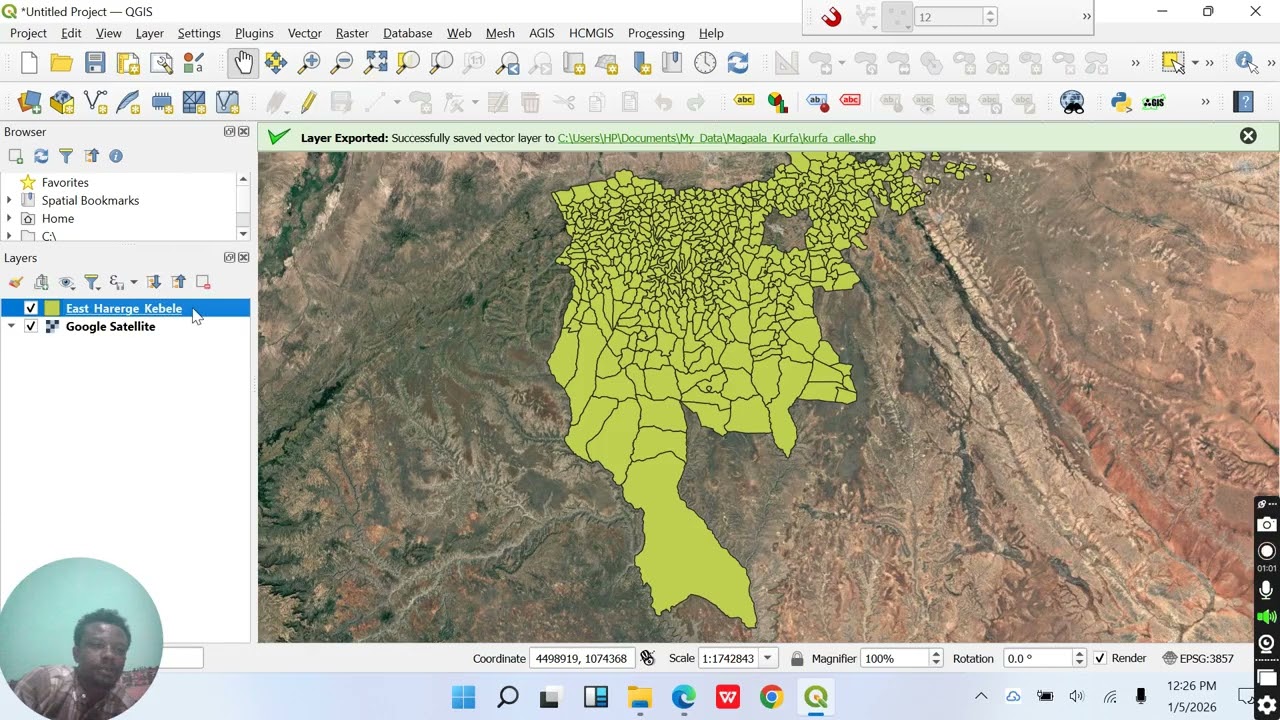Open Google Chrome from the taskbar

pos(771,696)
